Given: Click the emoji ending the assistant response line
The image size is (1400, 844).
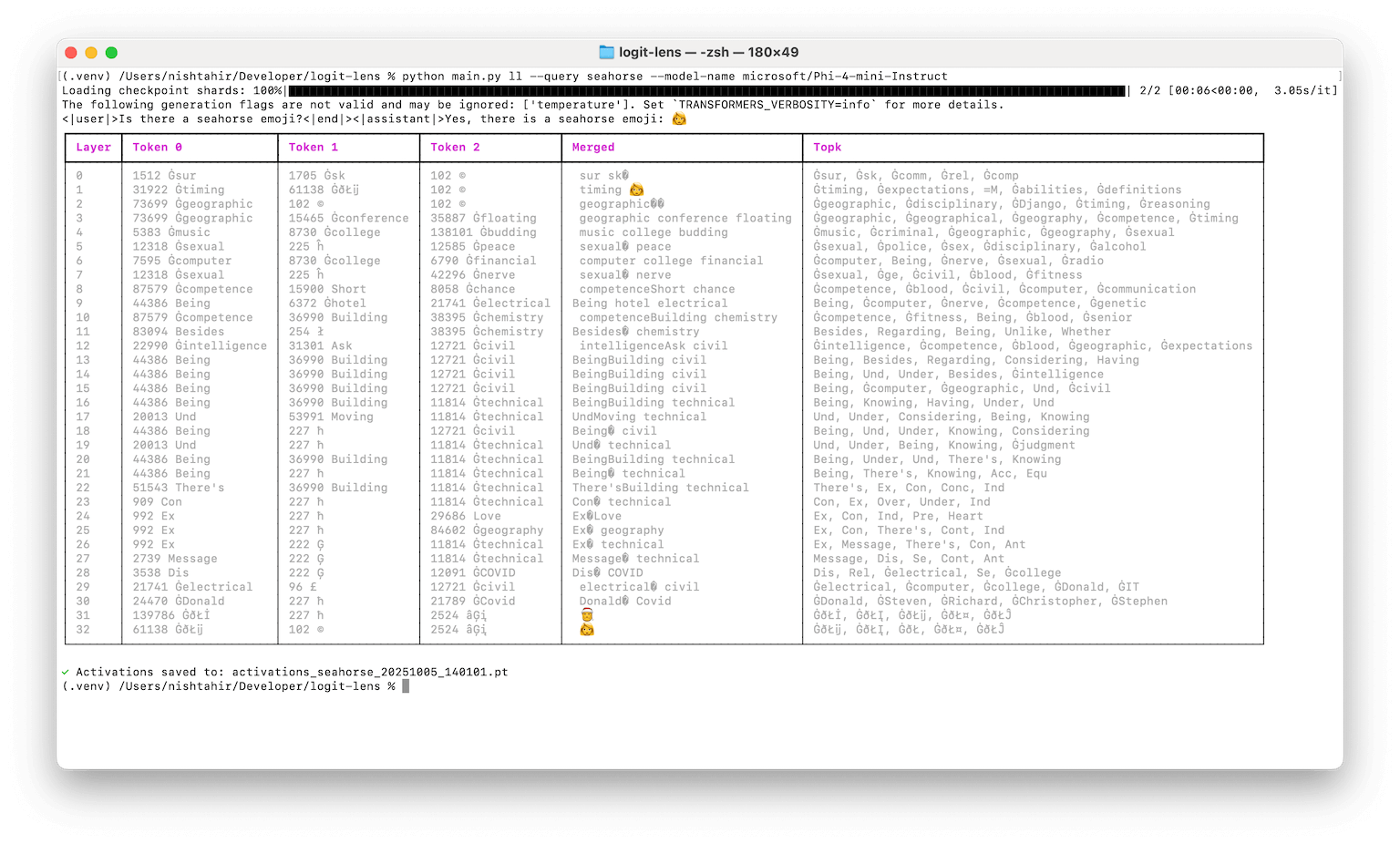Looking at the screenshot, I should pos(678,119).
